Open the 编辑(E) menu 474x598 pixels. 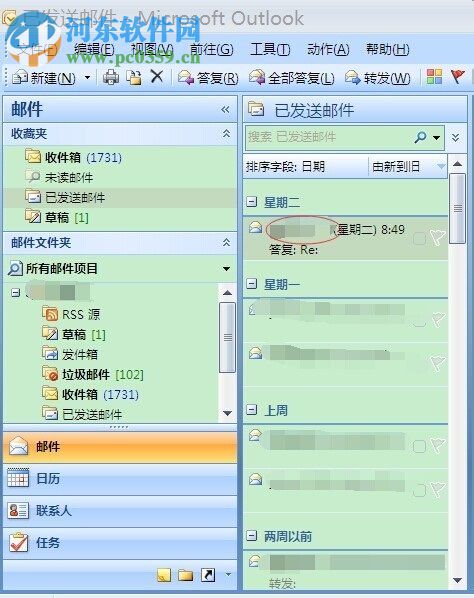[x=94, y=49]
